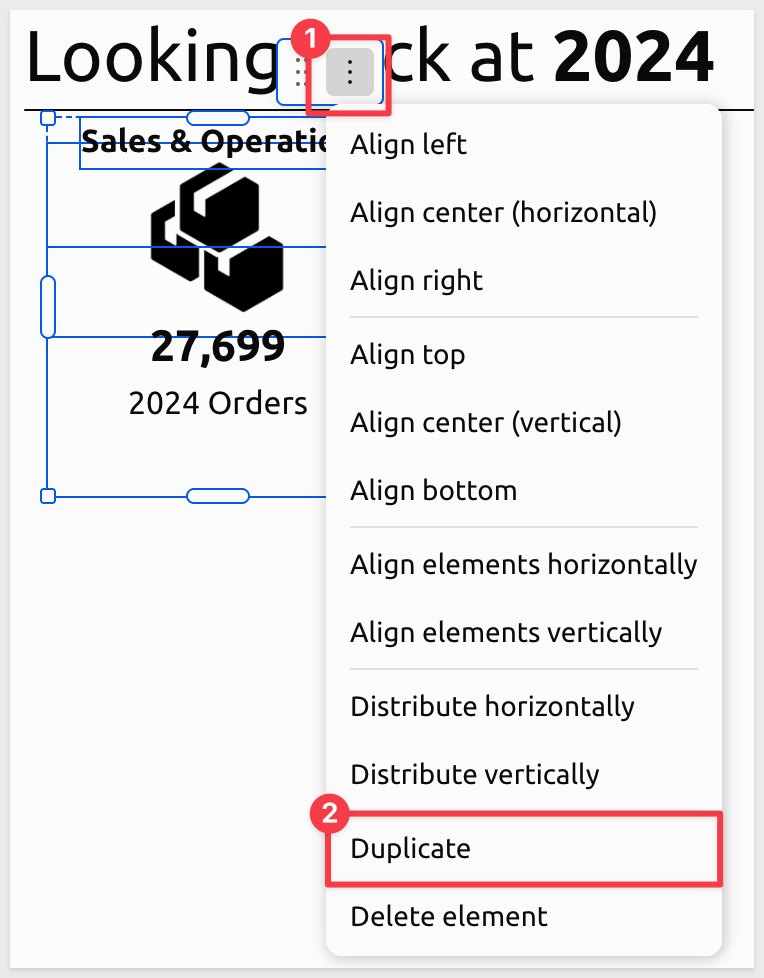
Task: Click the three-dot more options button
Action: [349, 72]
